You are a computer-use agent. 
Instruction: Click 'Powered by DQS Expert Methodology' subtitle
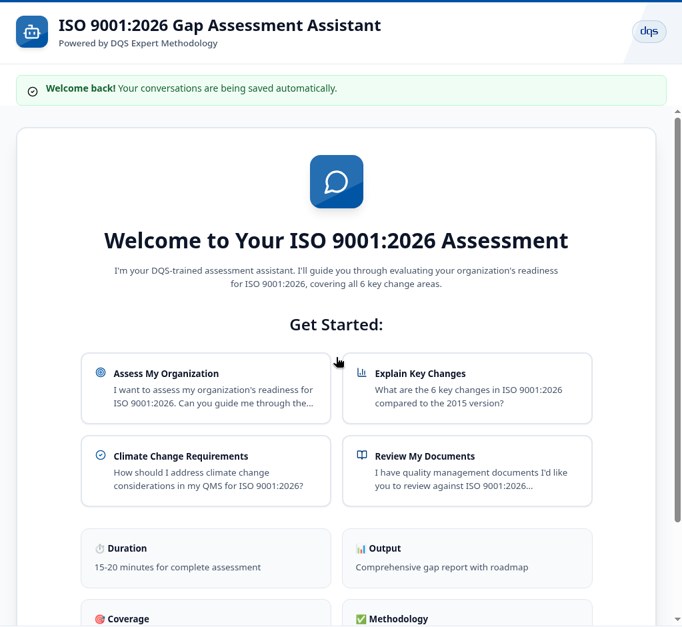click(x=138, y=43)
